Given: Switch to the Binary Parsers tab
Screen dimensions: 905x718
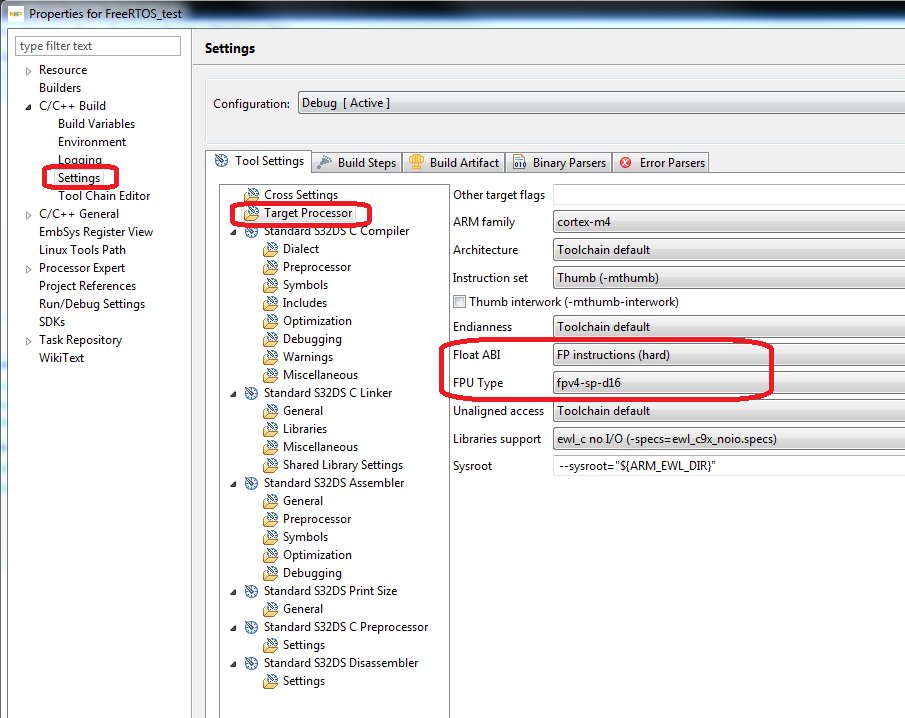Looking at the screenshot, I should 560,163.
